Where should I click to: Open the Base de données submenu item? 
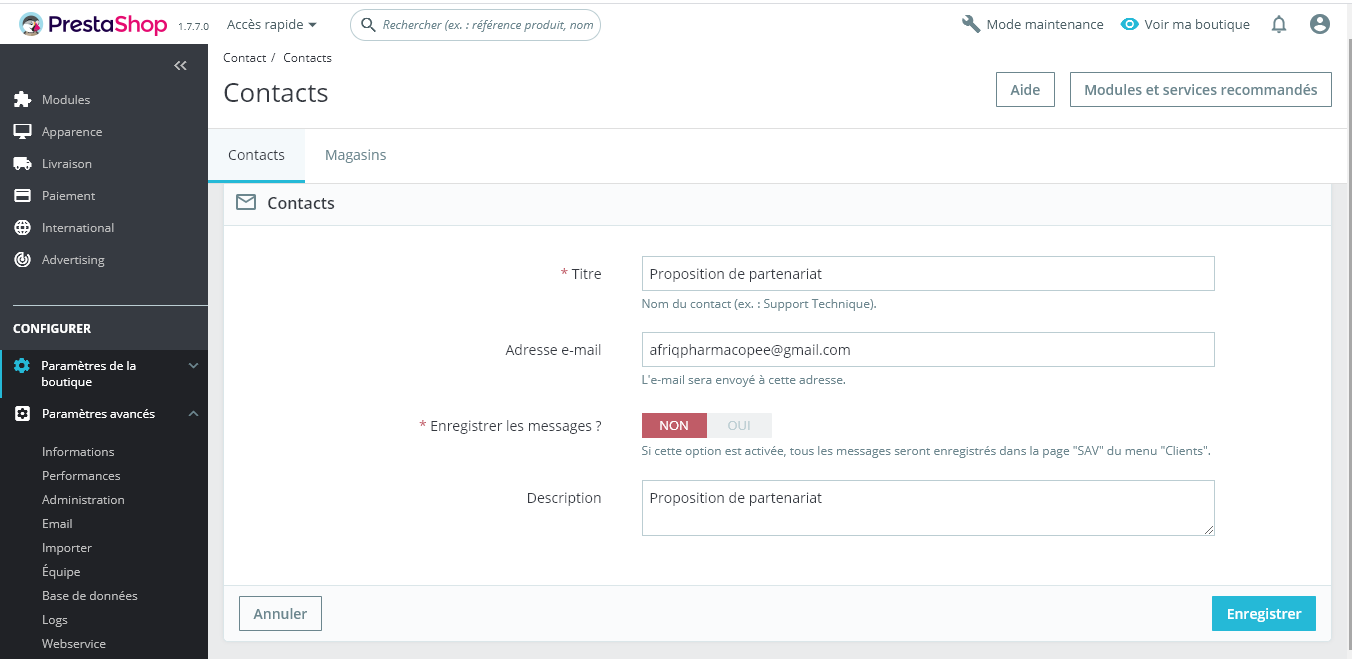coord(90,596)
